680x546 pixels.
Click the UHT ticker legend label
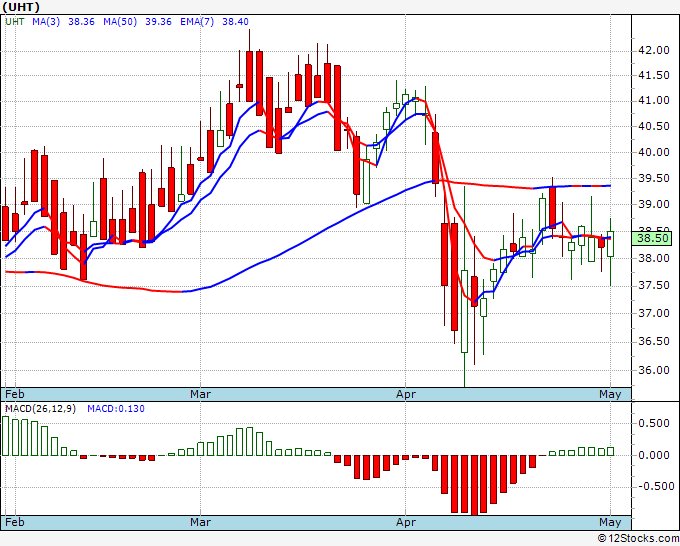click(15, 22)
